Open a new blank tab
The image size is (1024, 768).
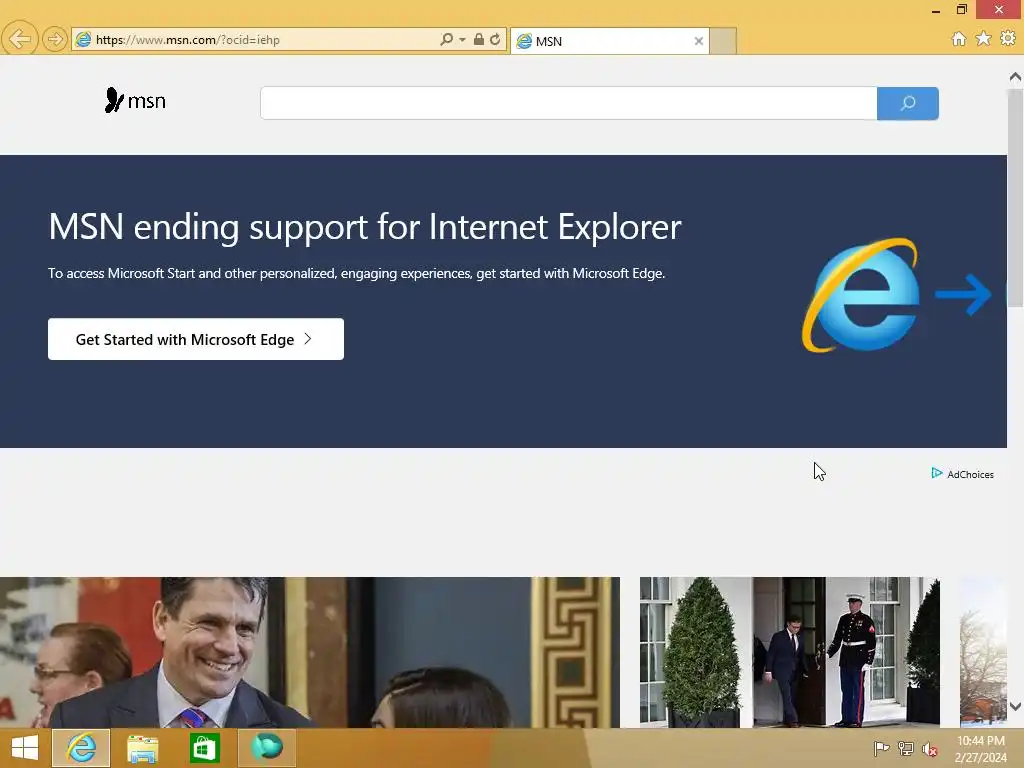coord(723,41)
